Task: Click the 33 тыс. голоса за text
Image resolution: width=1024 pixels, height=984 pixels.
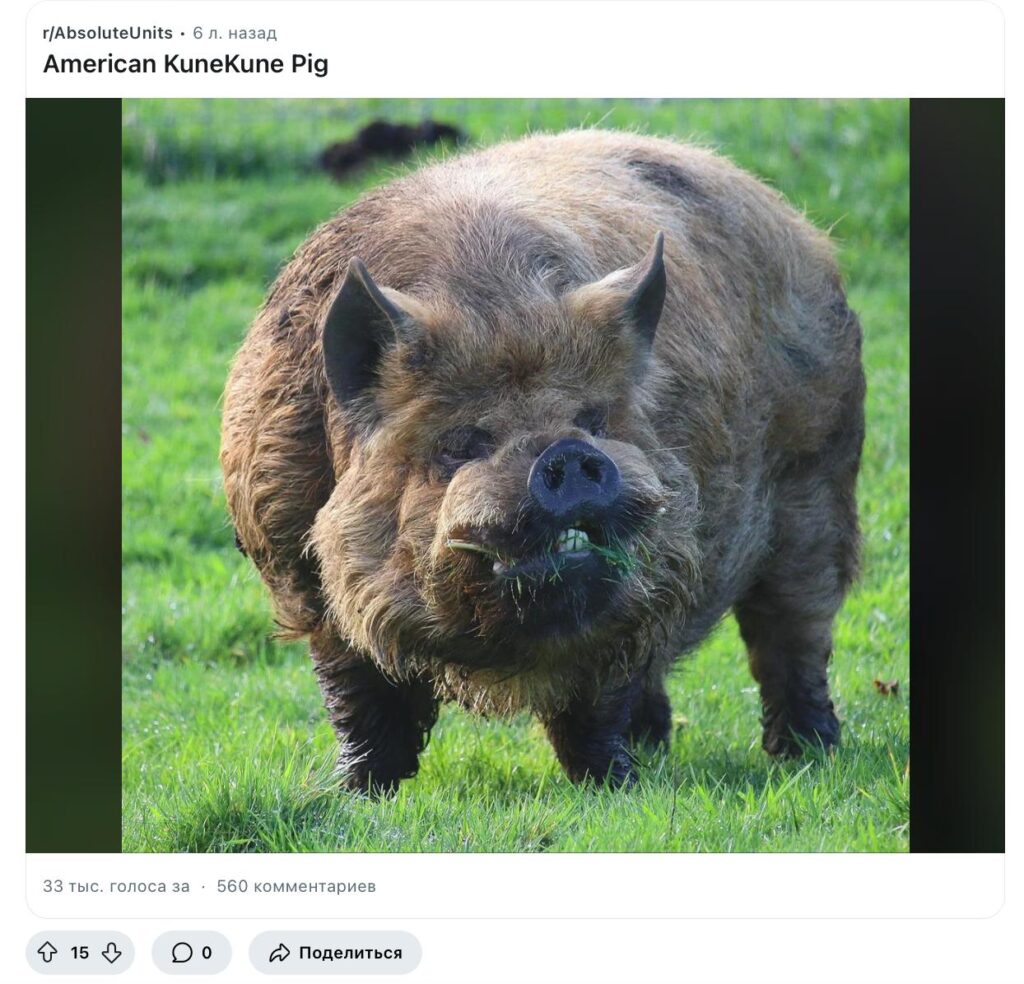Action: pos(116,886)
